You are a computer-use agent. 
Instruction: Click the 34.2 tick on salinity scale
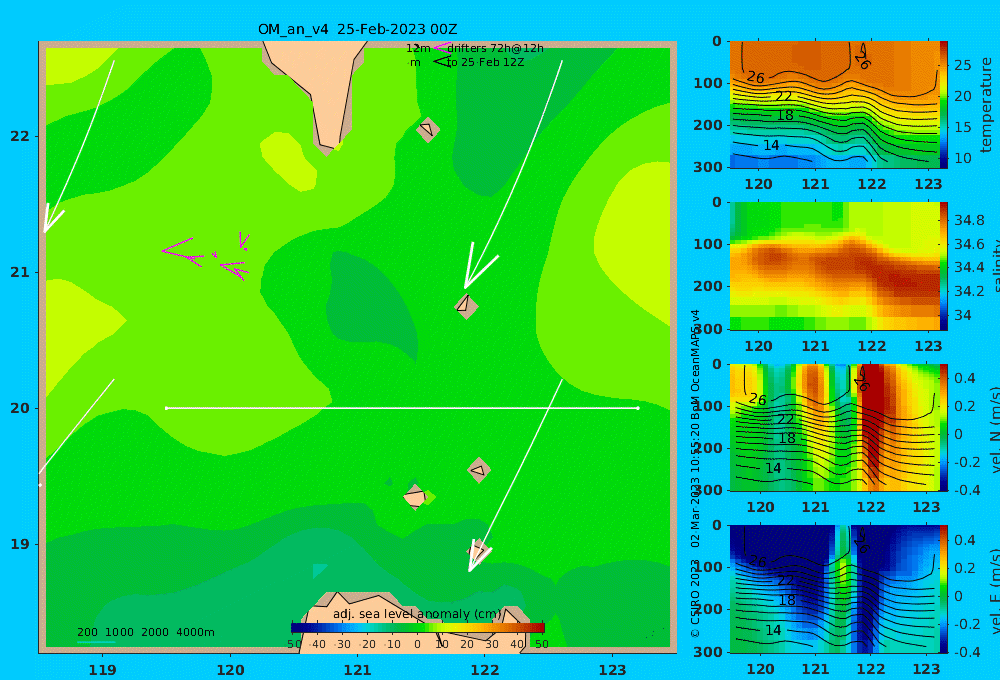(969, 292)
